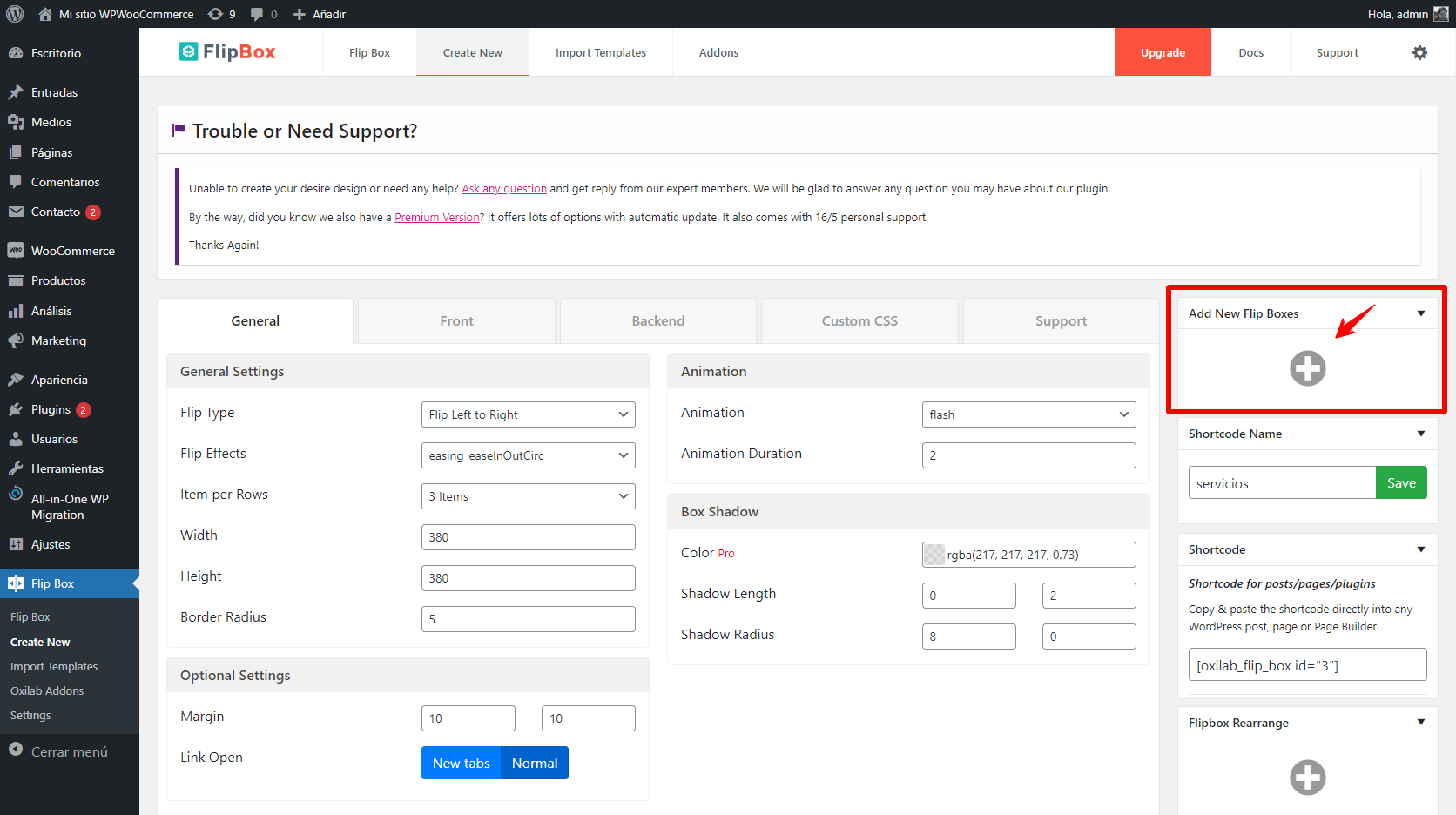Screen dimensions: 1456x815
Task: Follow the Premium Version link
Action: [437, 218]
